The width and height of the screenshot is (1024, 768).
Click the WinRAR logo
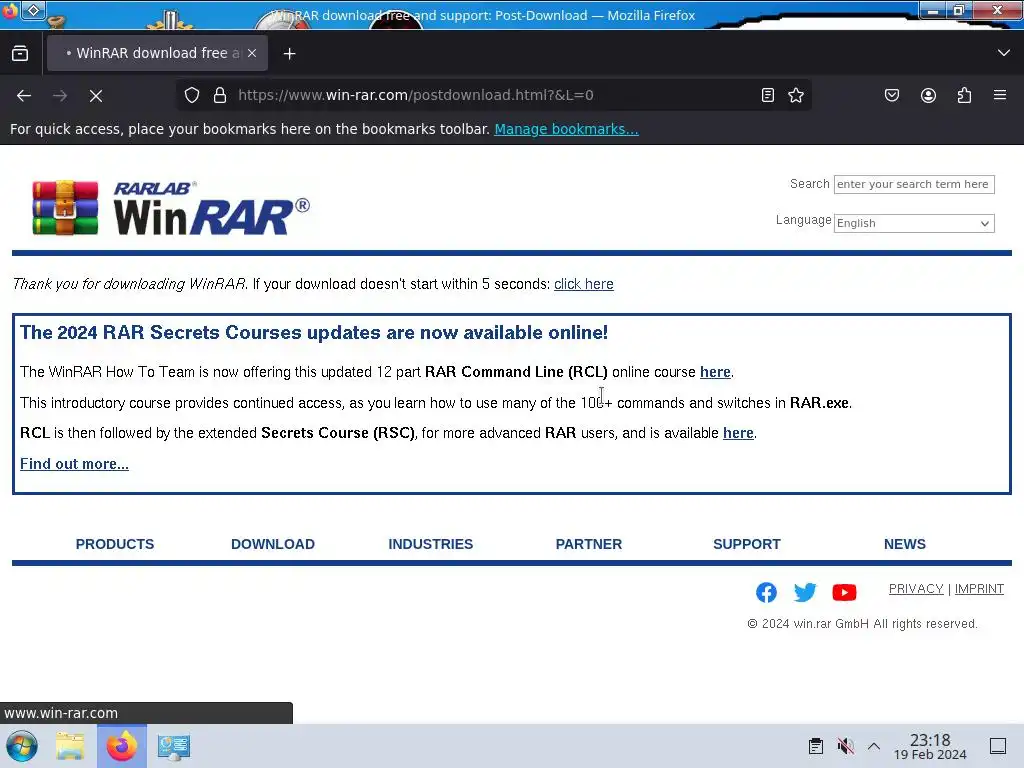point(171,208)
